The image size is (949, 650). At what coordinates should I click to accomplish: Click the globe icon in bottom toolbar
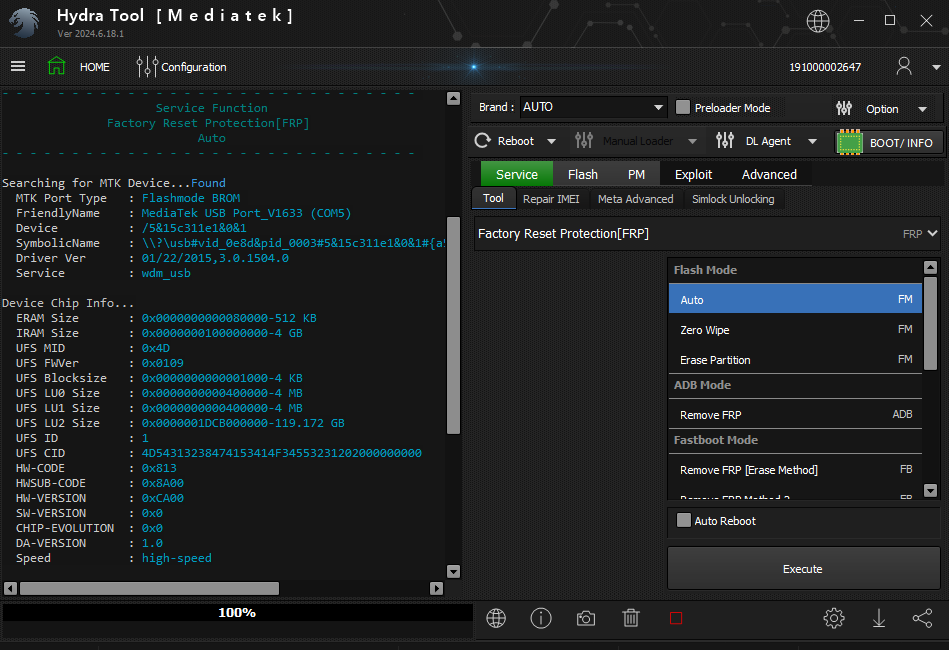496,618
